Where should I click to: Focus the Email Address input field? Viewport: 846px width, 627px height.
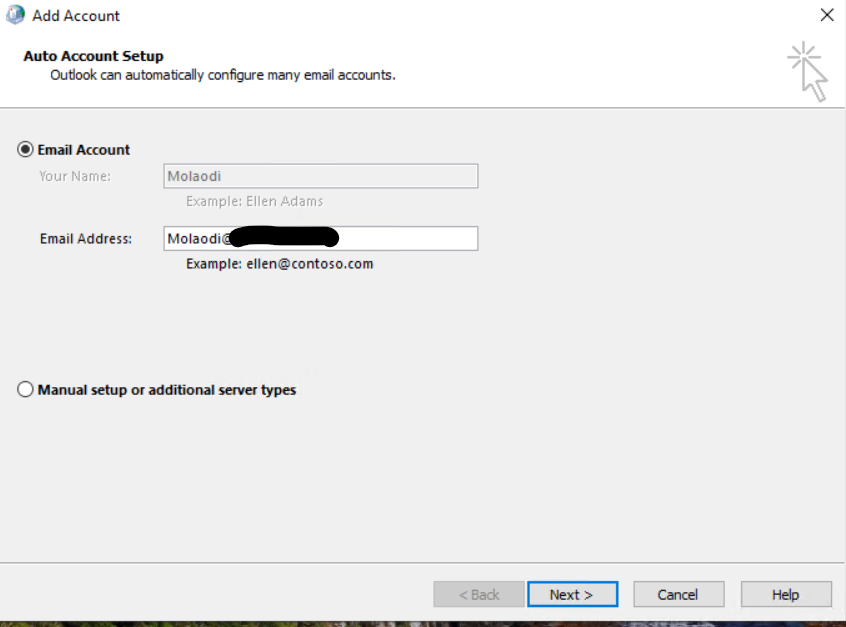tap(320, 238)
